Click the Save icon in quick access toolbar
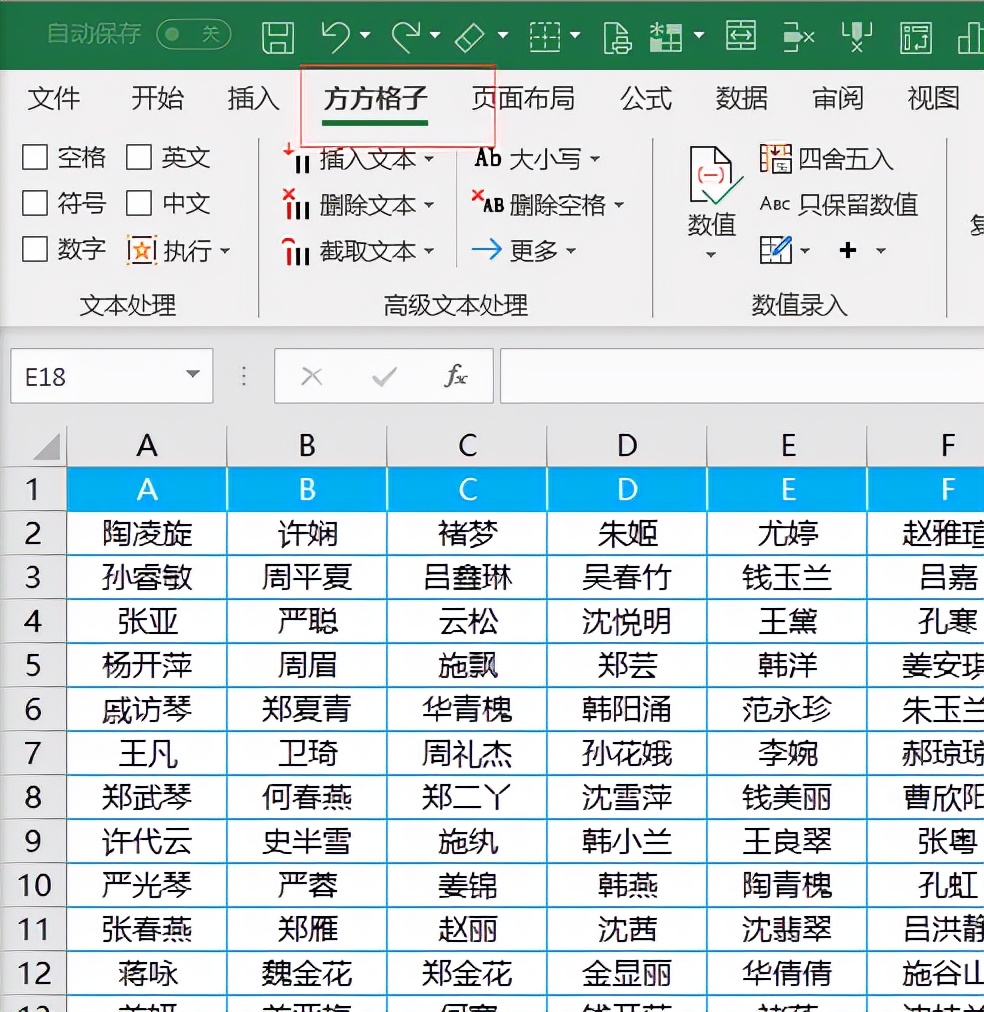The image size is (984, 1012). pyautogui.click(x=278, y=37)
